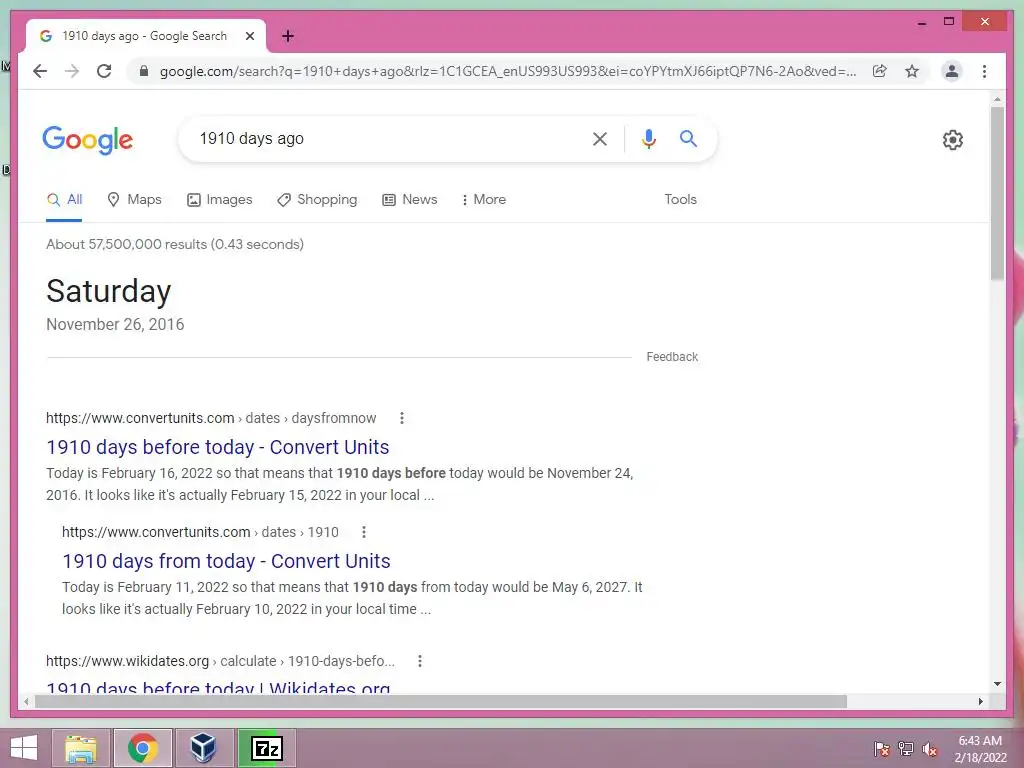Viewport: 1024px width, 768px height.
Task: Click the vertical scrollbar thumb
Action: pos(997,194)
